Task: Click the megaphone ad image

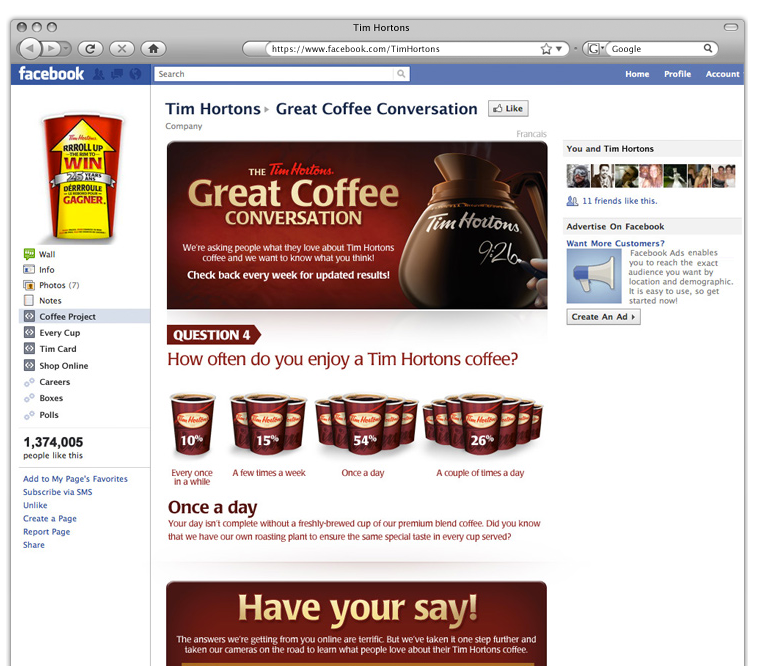Action: pos(594,276)
